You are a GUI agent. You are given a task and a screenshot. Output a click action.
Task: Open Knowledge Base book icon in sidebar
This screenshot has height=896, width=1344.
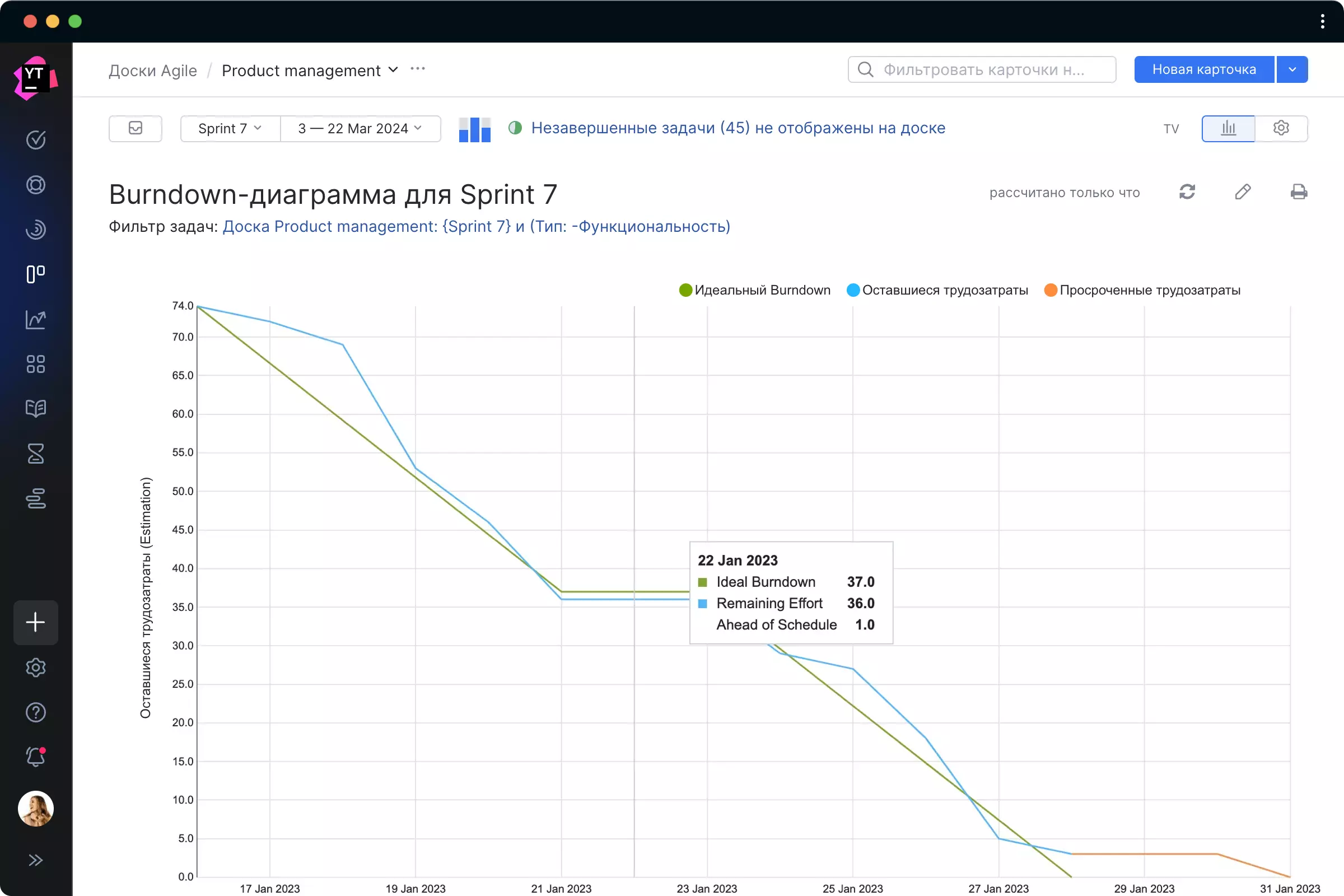click(35, 409)
